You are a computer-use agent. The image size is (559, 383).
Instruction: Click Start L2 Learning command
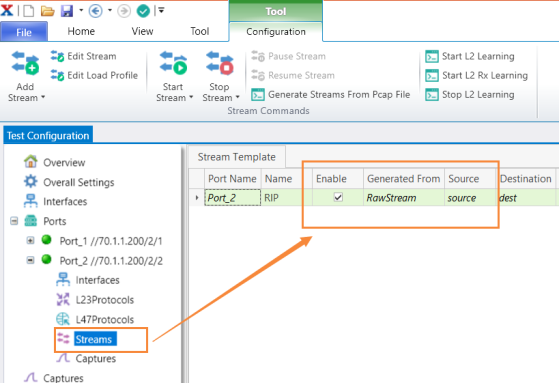pos(470,56)
